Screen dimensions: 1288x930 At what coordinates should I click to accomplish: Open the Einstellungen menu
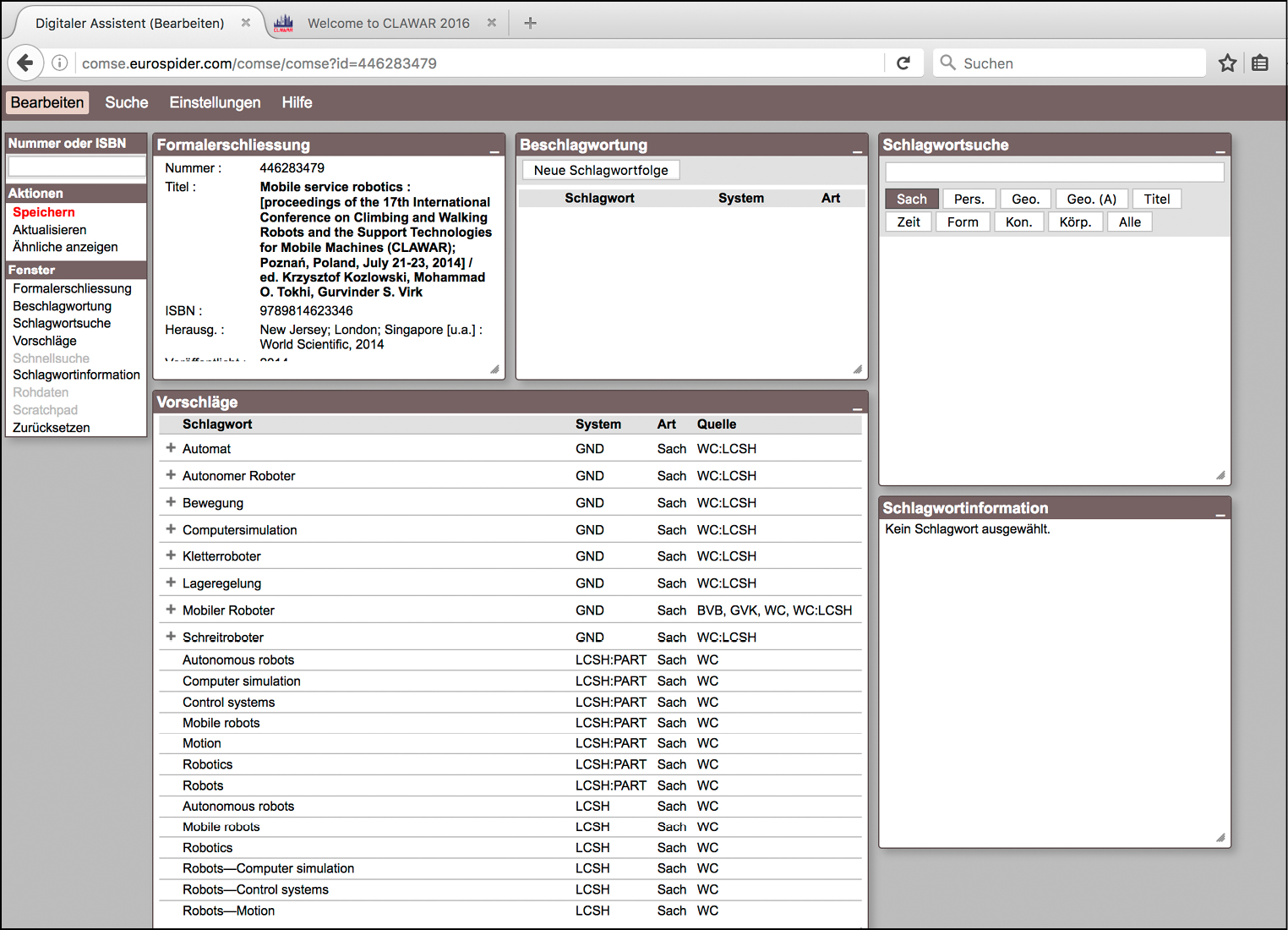click(x=215, y=102)
